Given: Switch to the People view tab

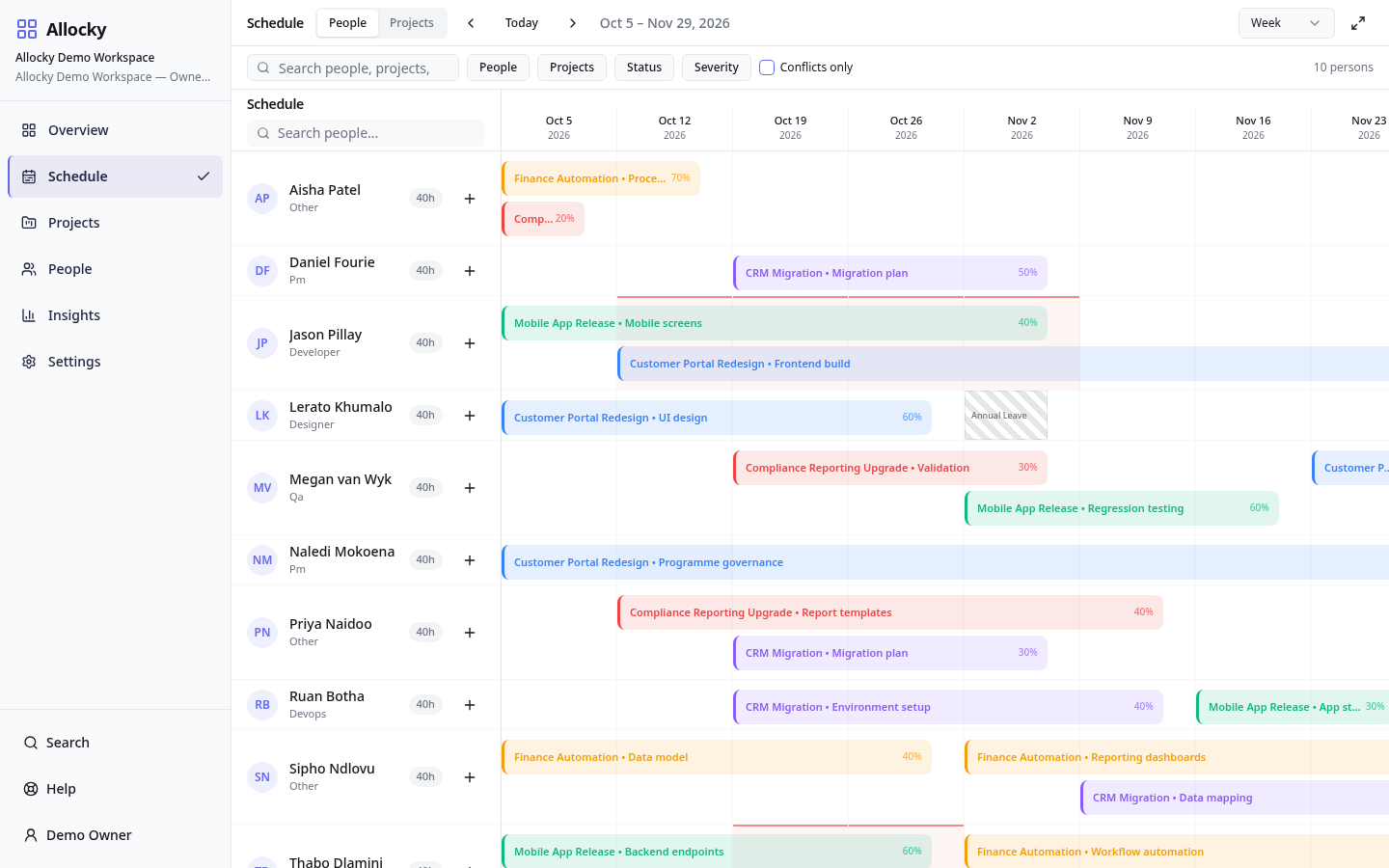Looking at the screenshot, I should pyautogui.click(x=347, y=23).
